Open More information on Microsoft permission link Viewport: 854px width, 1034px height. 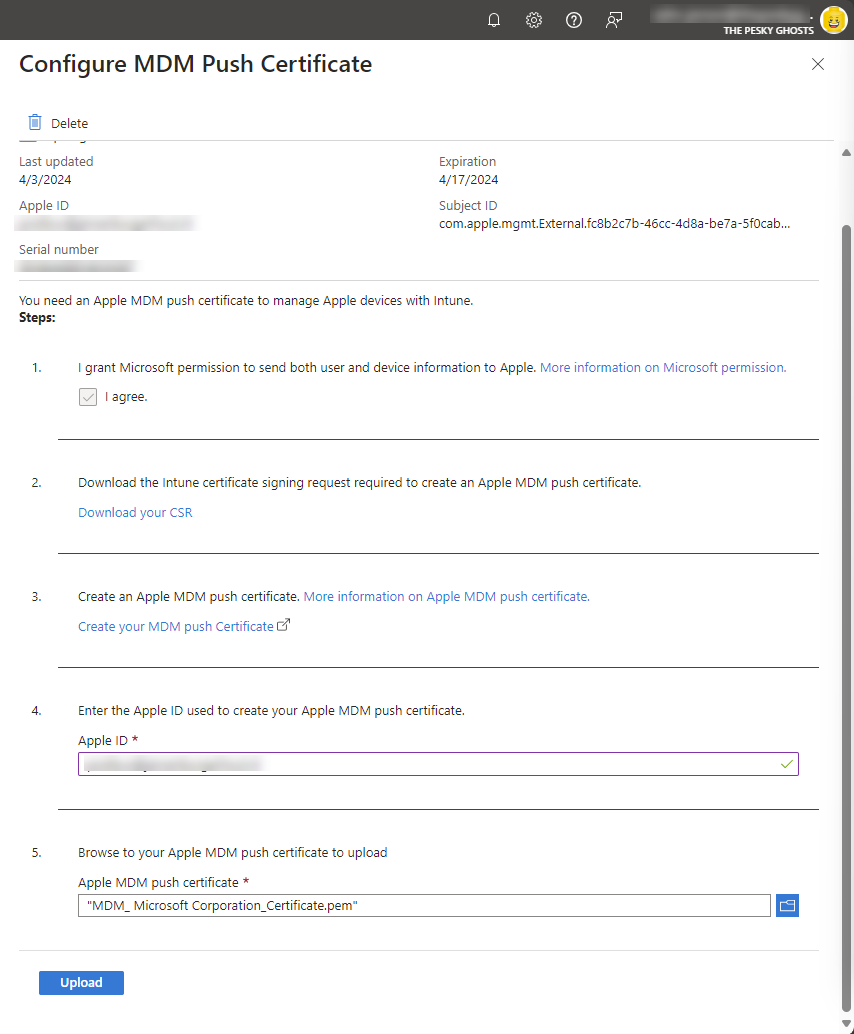click(x=663, y=367)
